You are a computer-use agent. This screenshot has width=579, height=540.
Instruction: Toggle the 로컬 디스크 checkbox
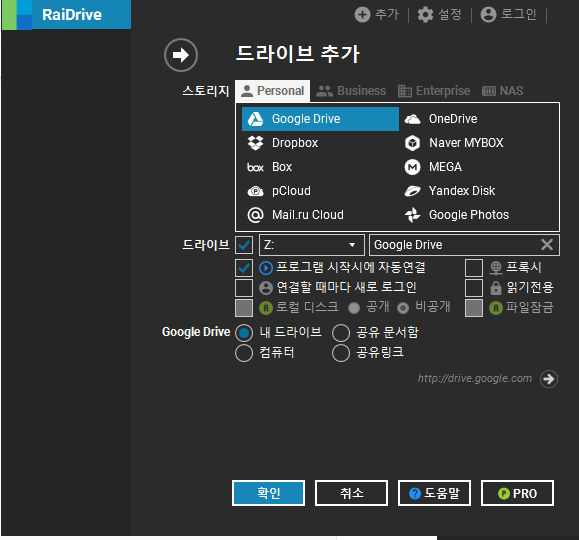244,308
